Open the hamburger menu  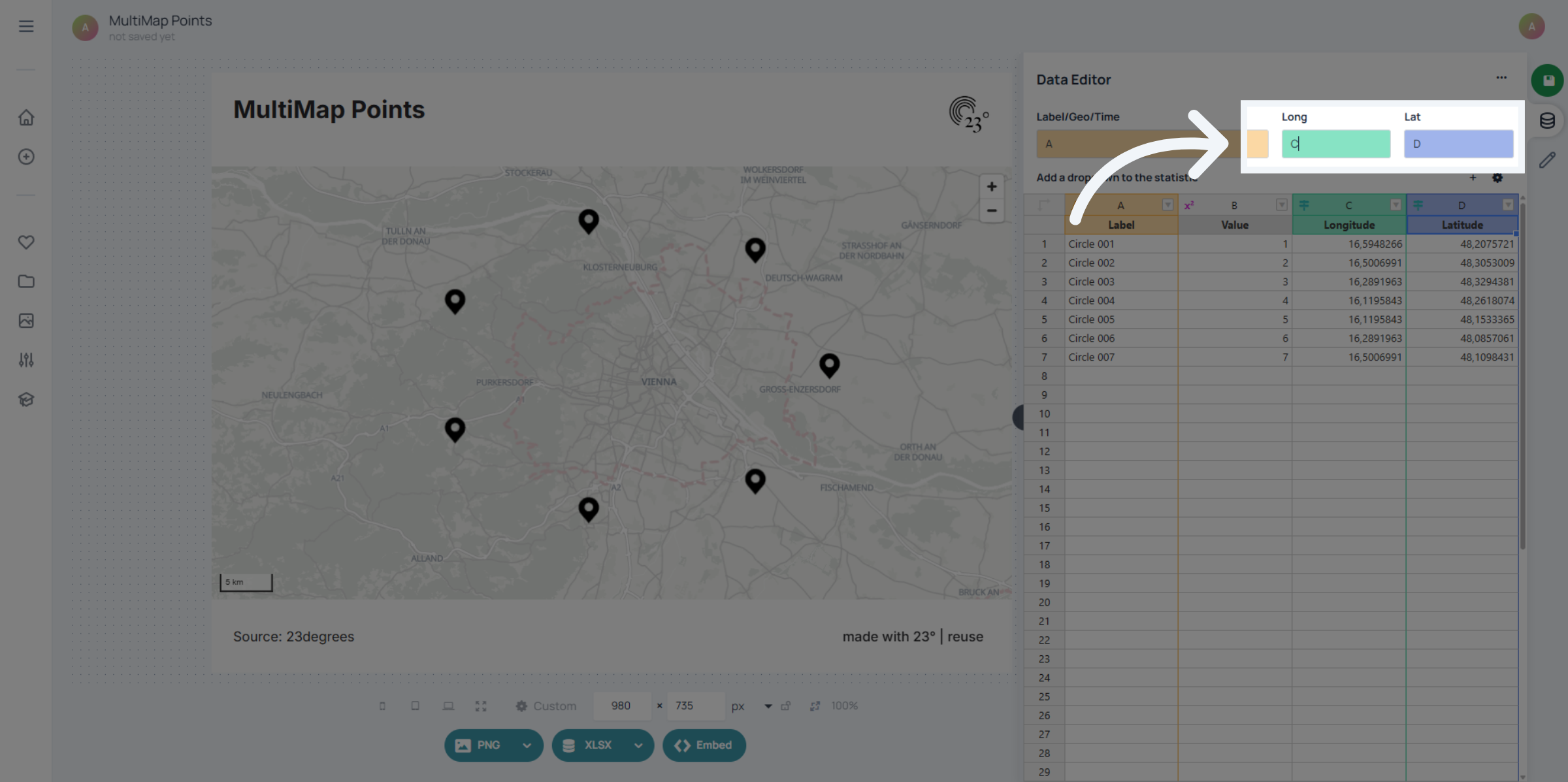26,26
